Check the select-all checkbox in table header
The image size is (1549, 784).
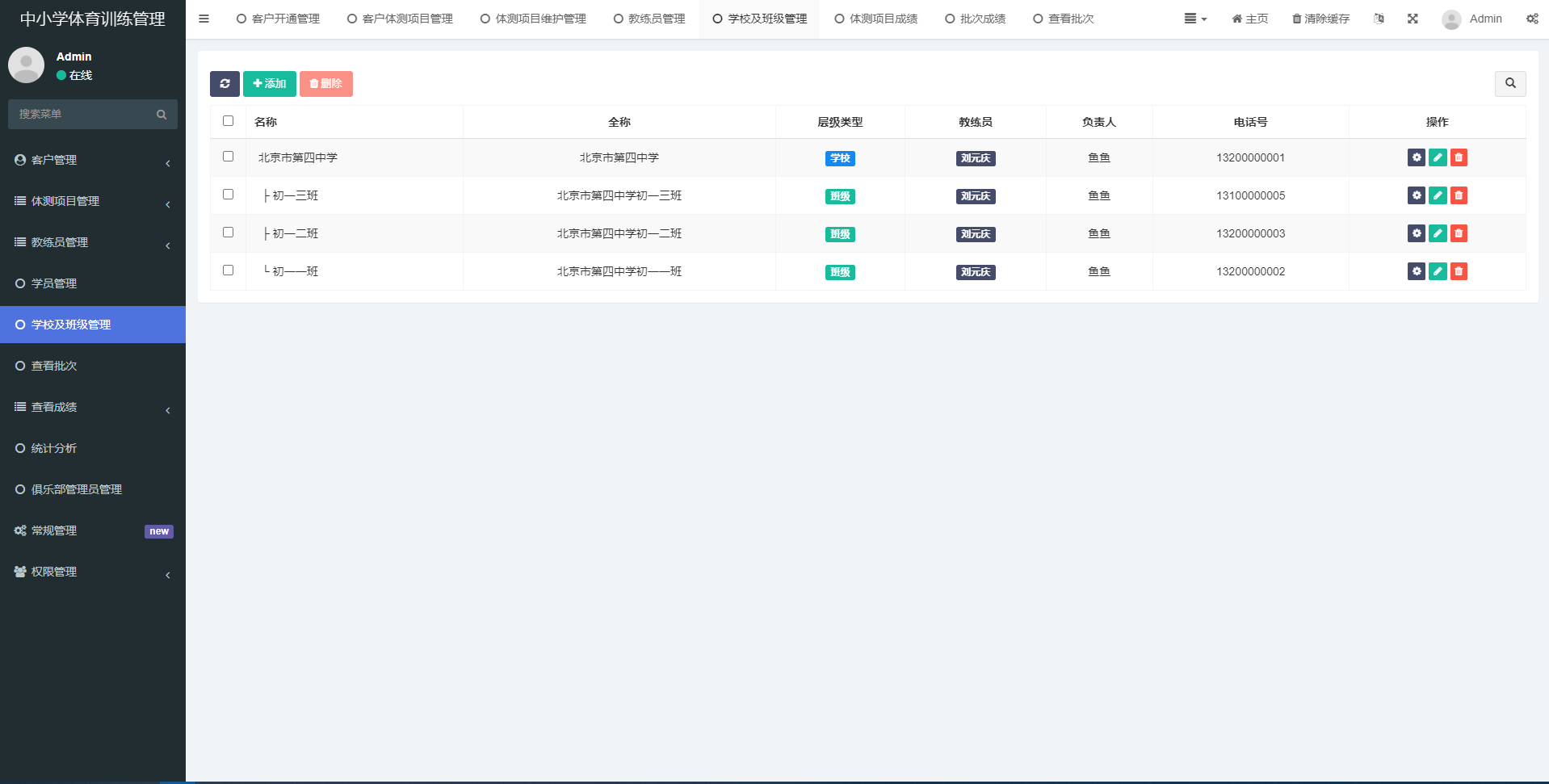pos(228,121)
